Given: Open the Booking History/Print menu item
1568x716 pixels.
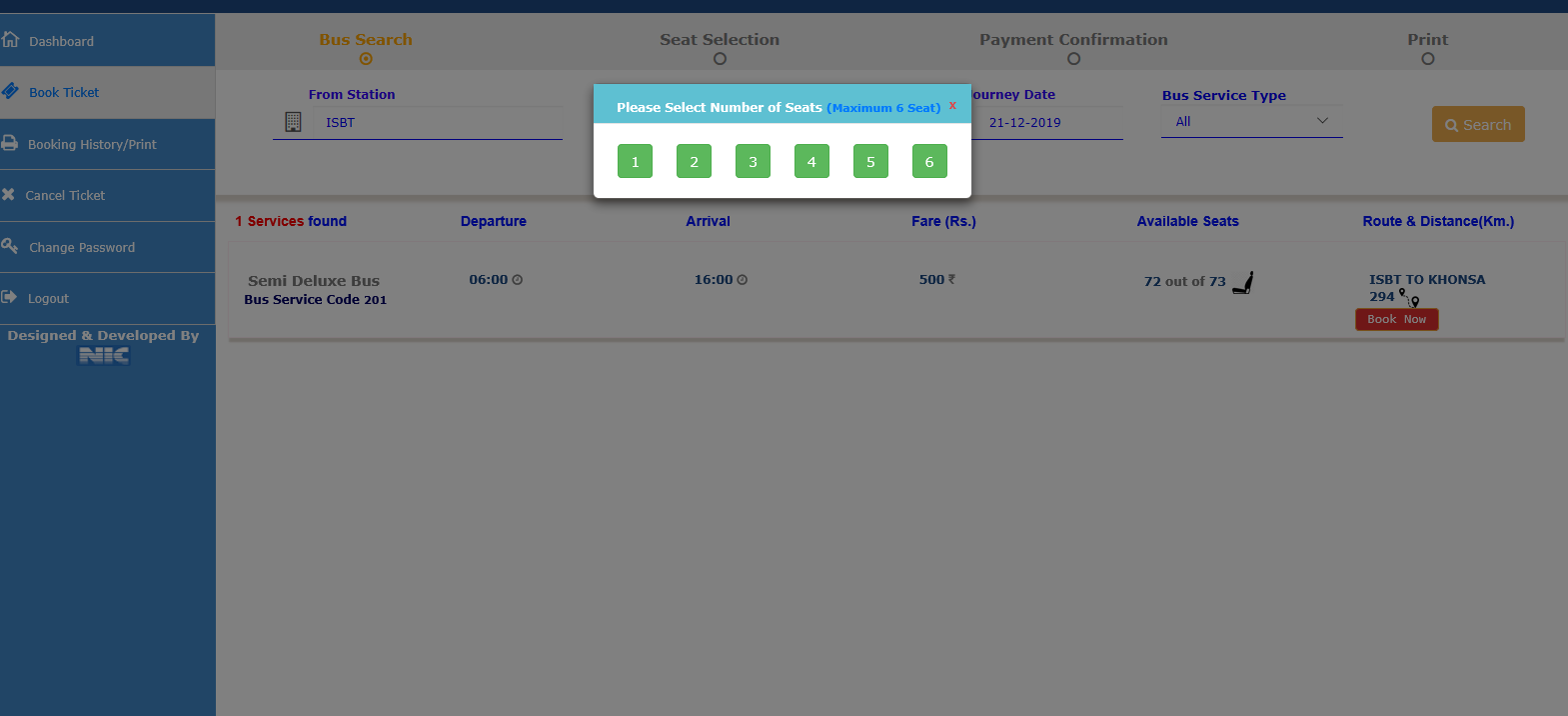Looking at the screenshot, I should pos(92,145).
